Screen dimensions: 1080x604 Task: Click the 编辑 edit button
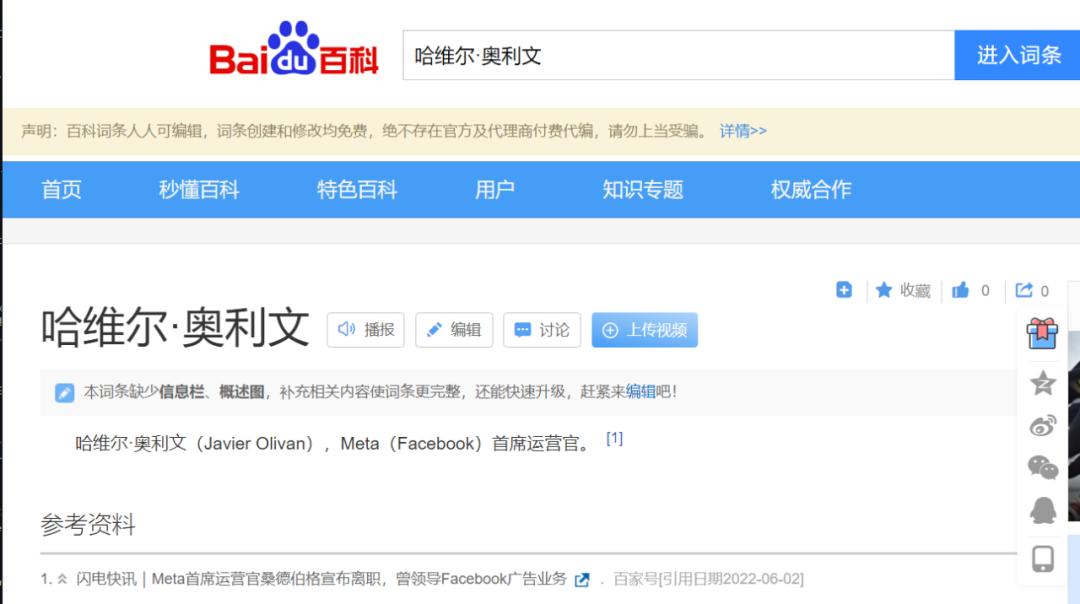pos(454,330)
